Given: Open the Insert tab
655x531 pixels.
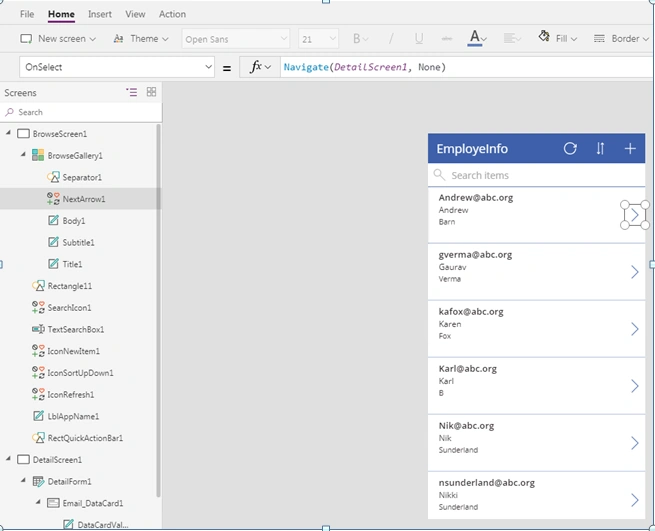Looking at the screenshot, I should coord(100,14).
